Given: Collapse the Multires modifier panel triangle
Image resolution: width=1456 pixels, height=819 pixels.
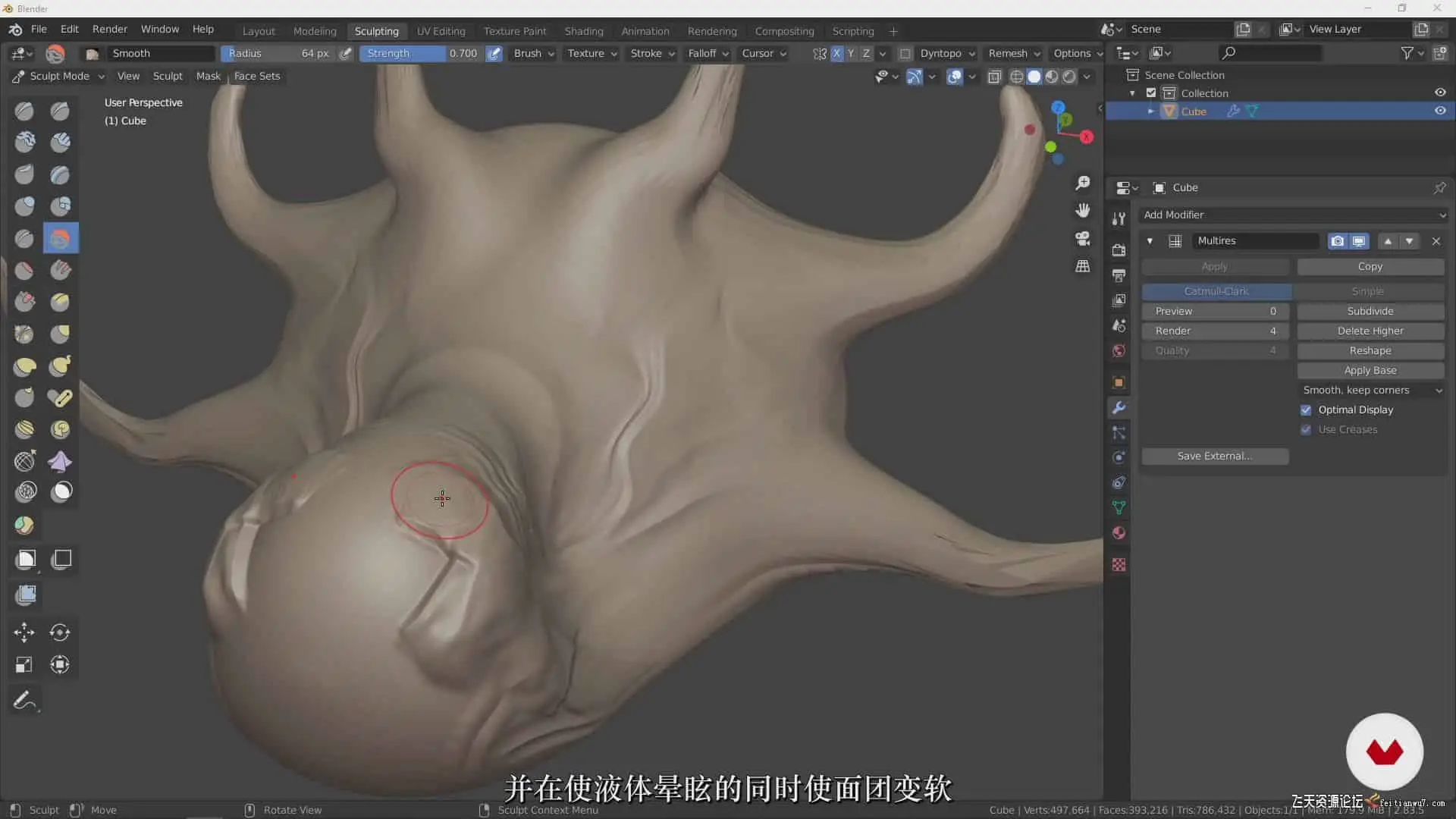Looking at the screenshot, I should tap(1150, 241).
